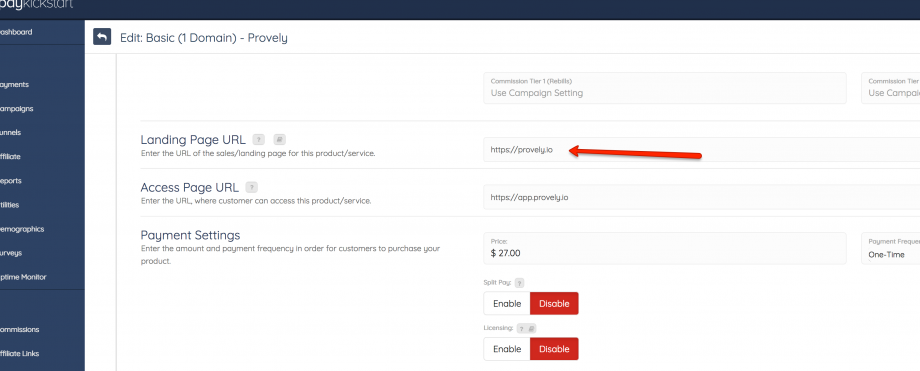Screen dimensions: 920x371
Task: Click the page title 'Edit: Basic (1 Domain) - Provely'
Action: [x=204, y=38]
